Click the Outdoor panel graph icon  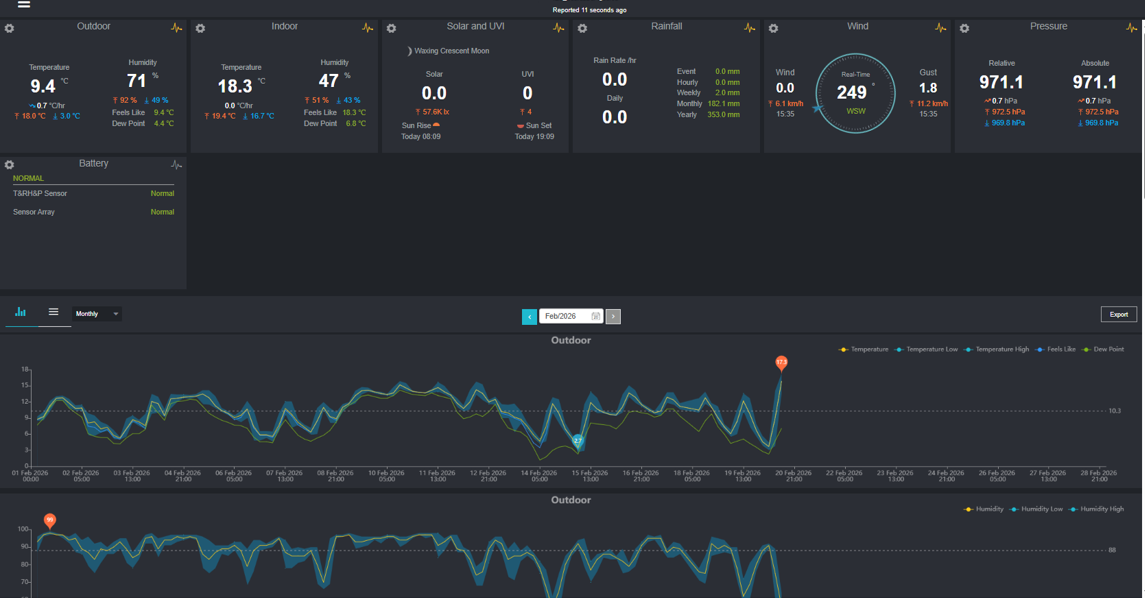176,28
